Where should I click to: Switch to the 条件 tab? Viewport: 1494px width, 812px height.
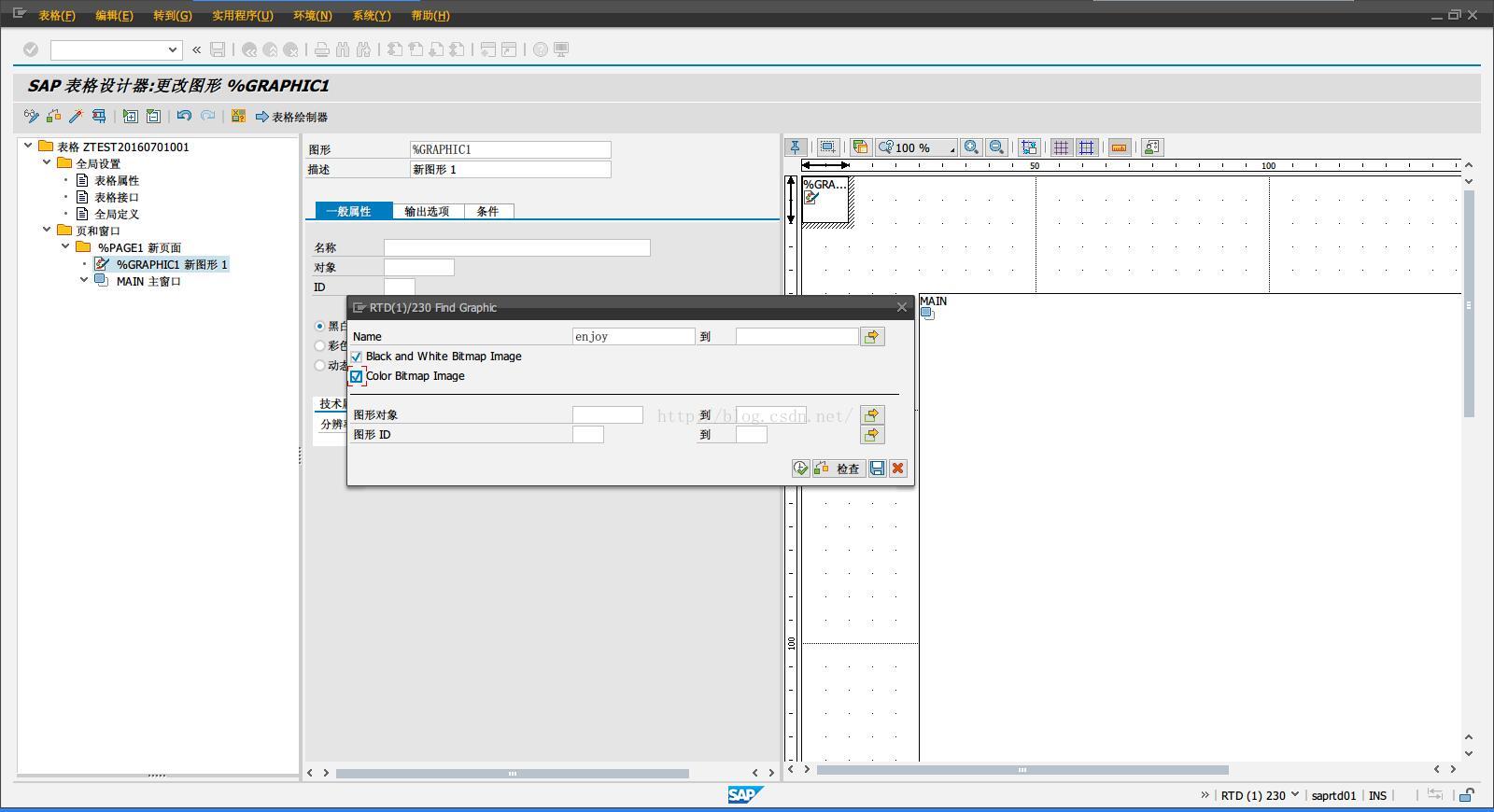pyautogui.click(x=488, y=211)
